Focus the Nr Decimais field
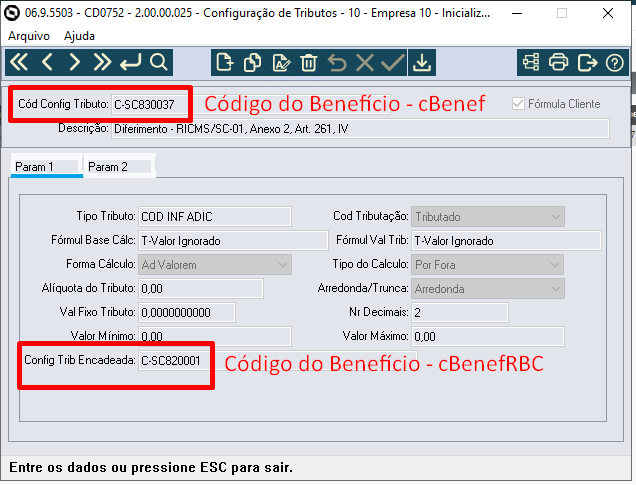Image resolution: width=636 pixels, height=485 pixels. pyautogui.click(x=460, y=313)
